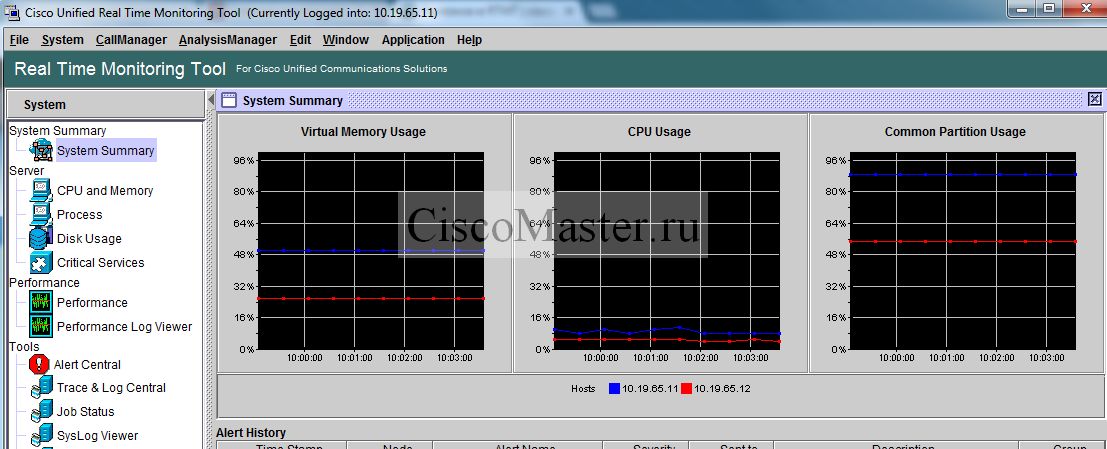Click the red 10.19.65.12 legend swatch
This screenshot has height=449, width=1107.
(686, 388)
